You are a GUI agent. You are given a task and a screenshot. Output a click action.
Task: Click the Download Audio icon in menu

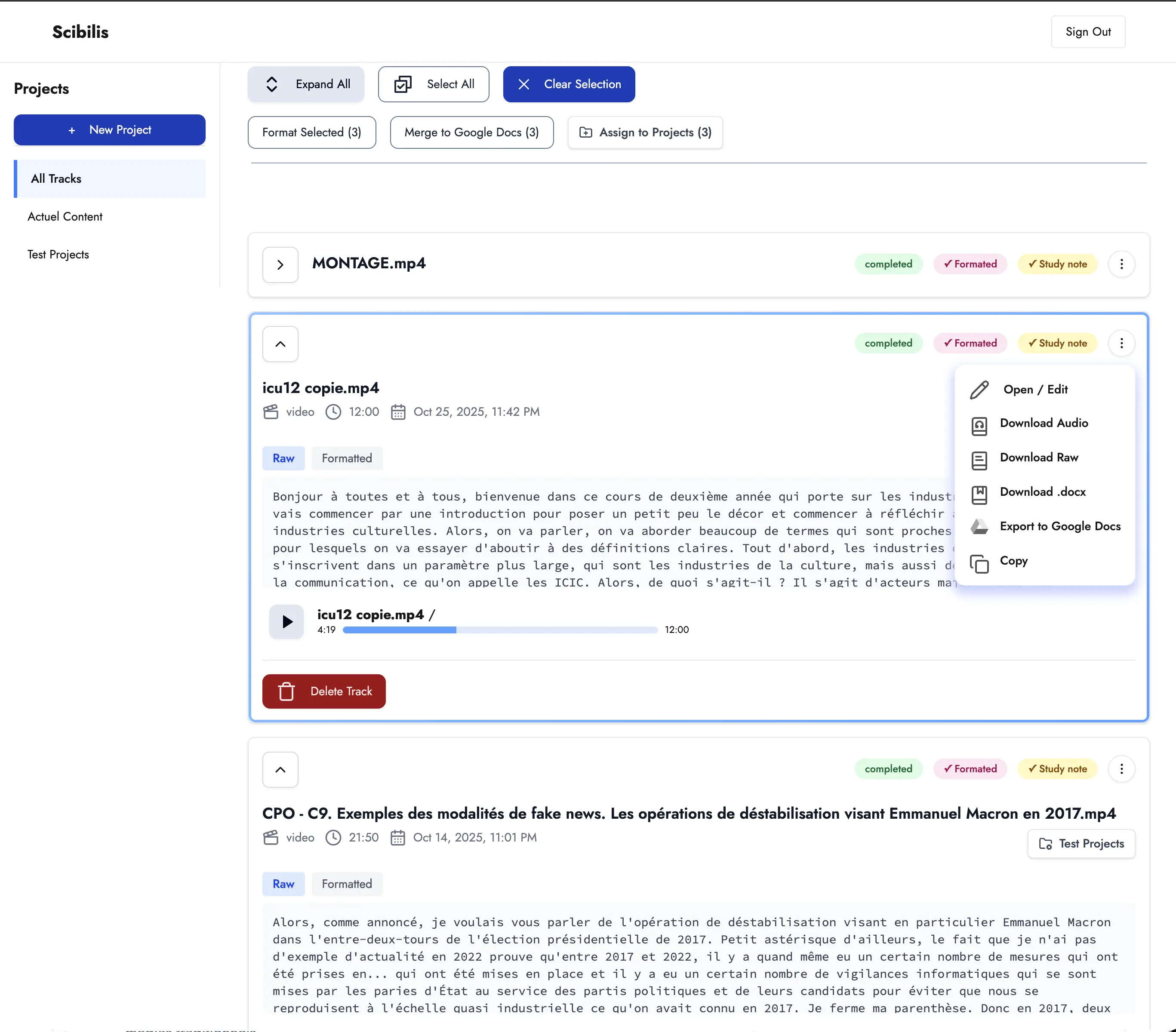point(979,425)
